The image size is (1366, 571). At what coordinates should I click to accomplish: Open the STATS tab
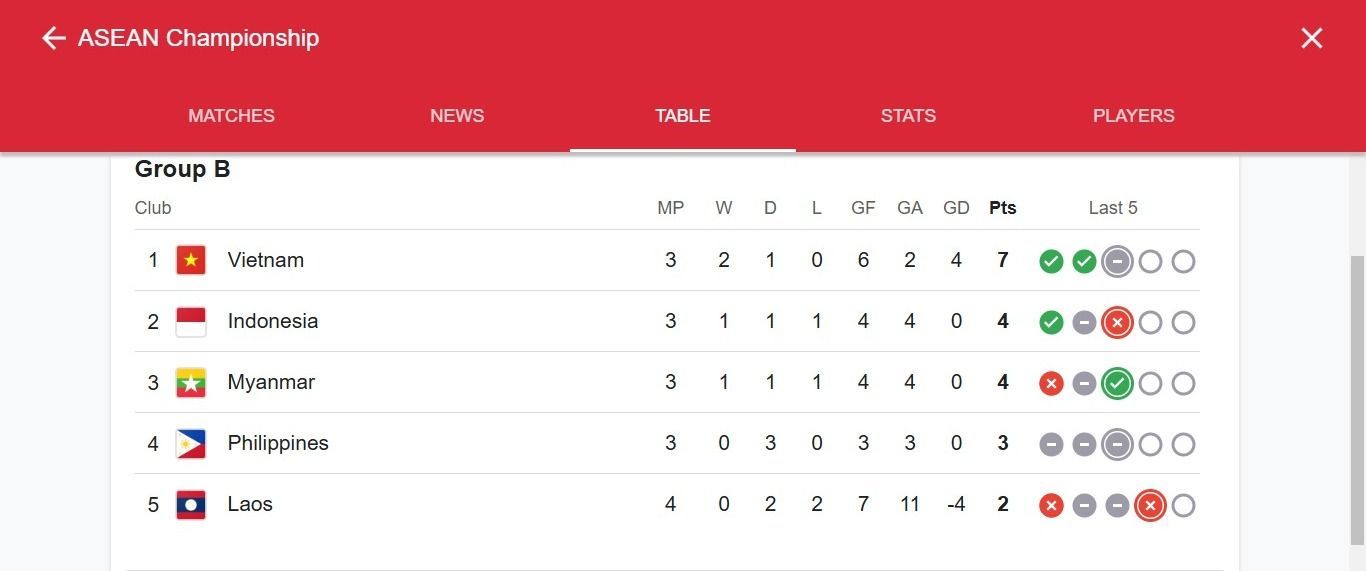908,116
